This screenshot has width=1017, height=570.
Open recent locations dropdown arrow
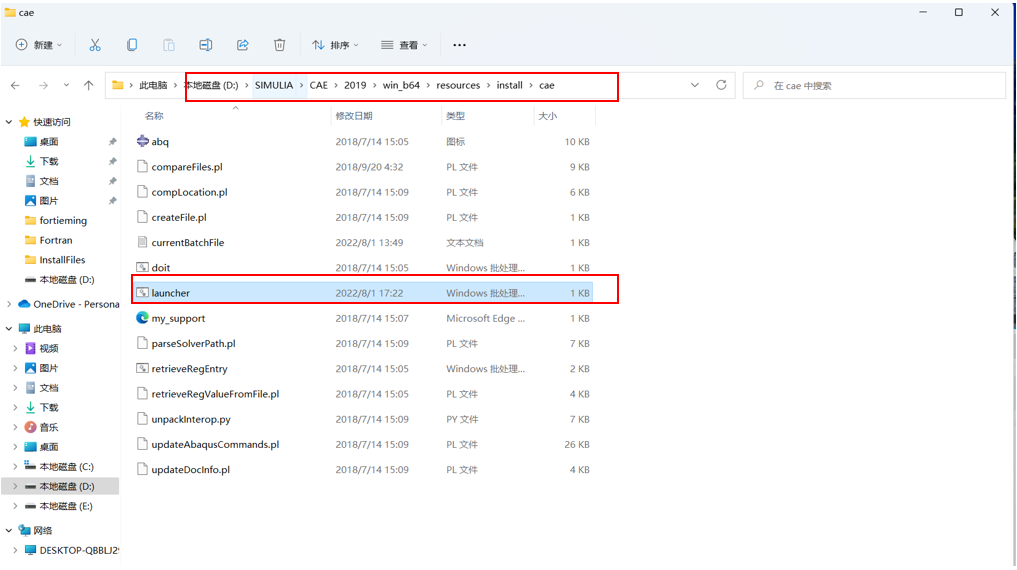click(66, 86)
